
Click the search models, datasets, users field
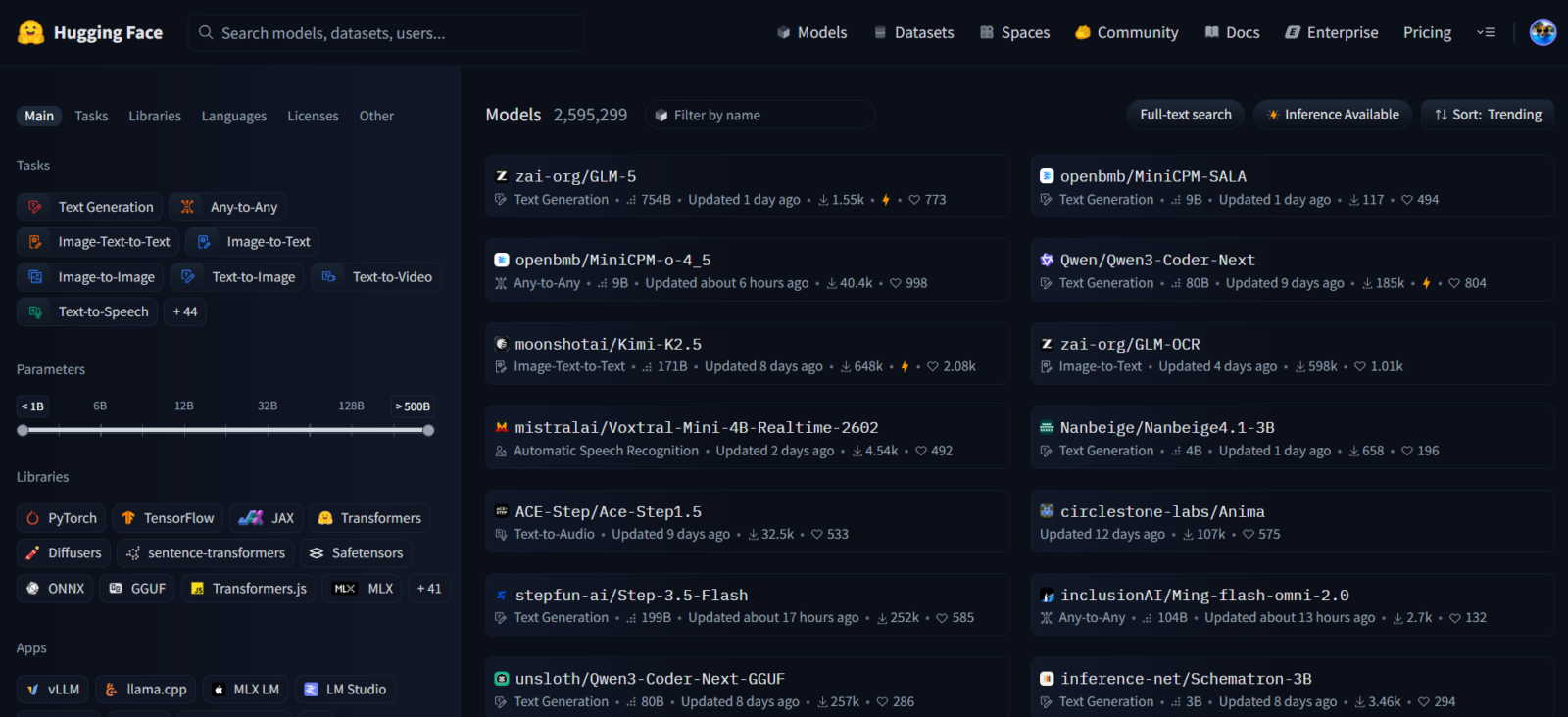point(386,32)
